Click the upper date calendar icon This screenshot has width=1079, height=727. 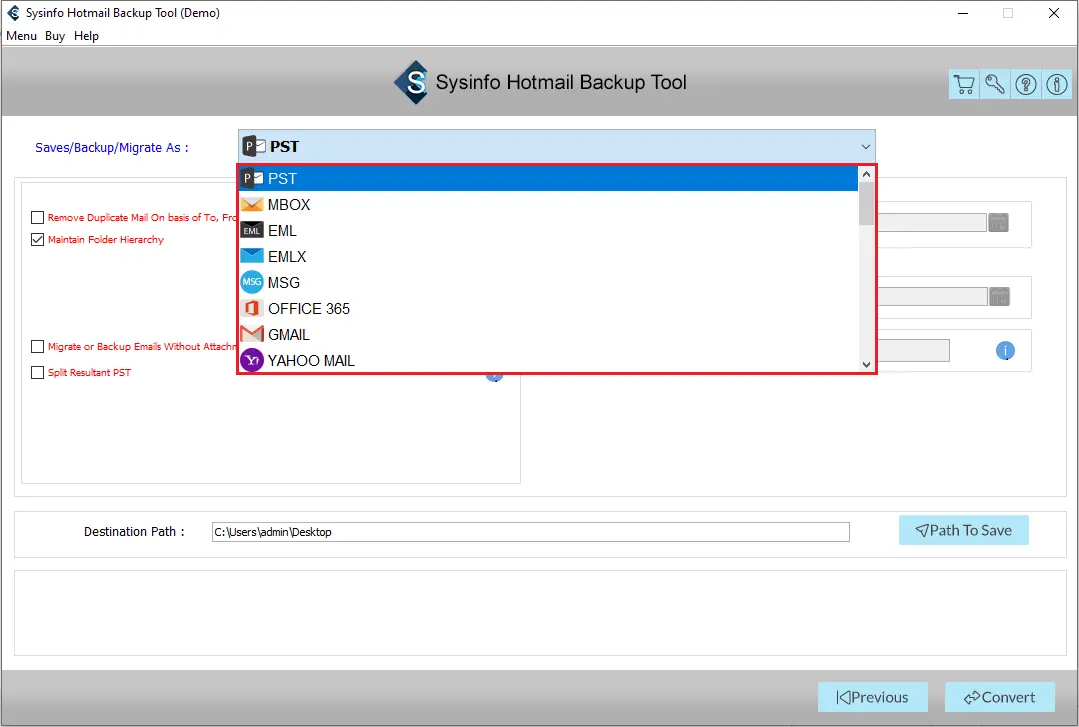[998, 222]
